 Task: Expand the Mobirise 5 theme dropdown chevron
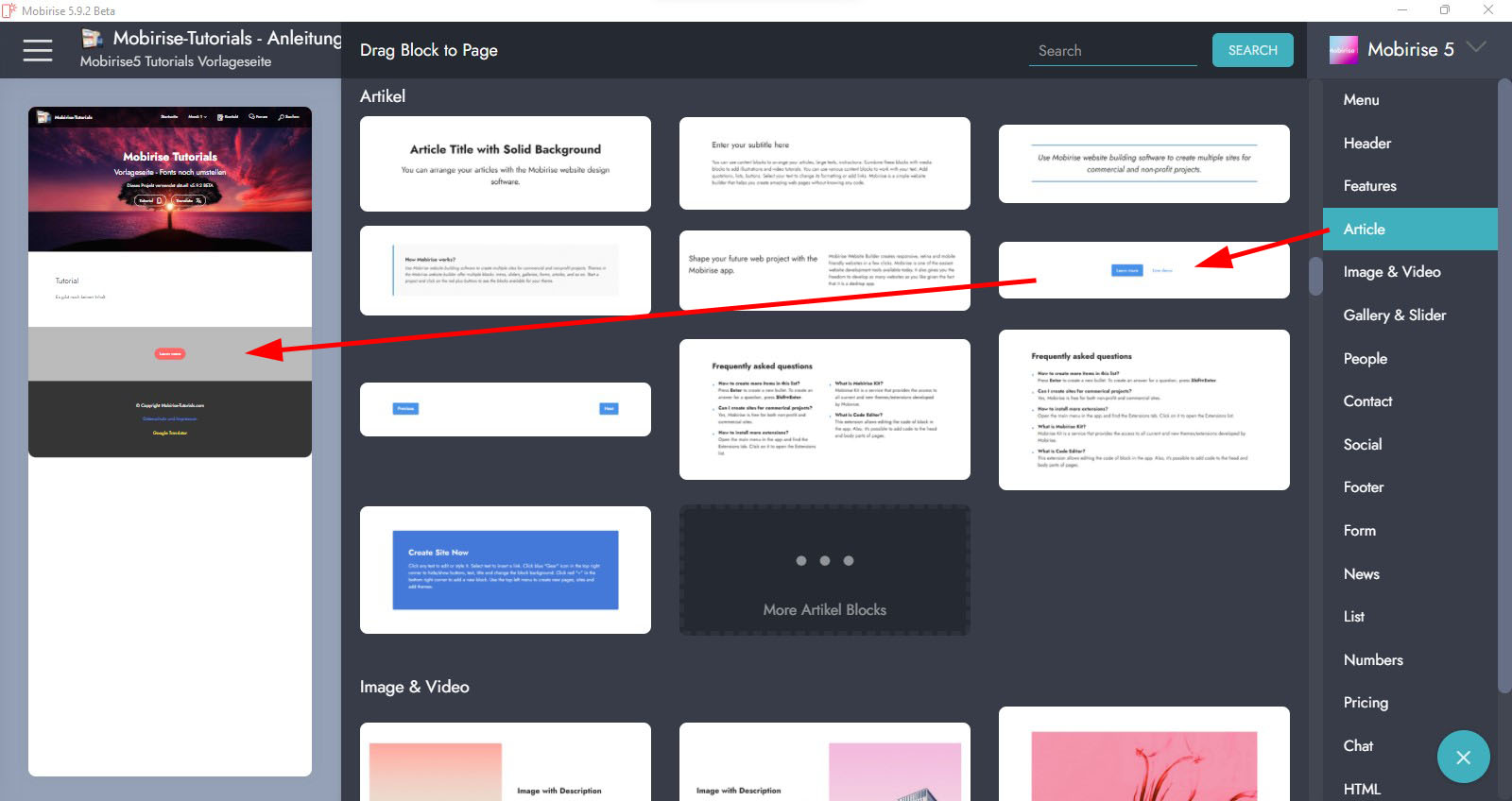[x=1476, y=47]
